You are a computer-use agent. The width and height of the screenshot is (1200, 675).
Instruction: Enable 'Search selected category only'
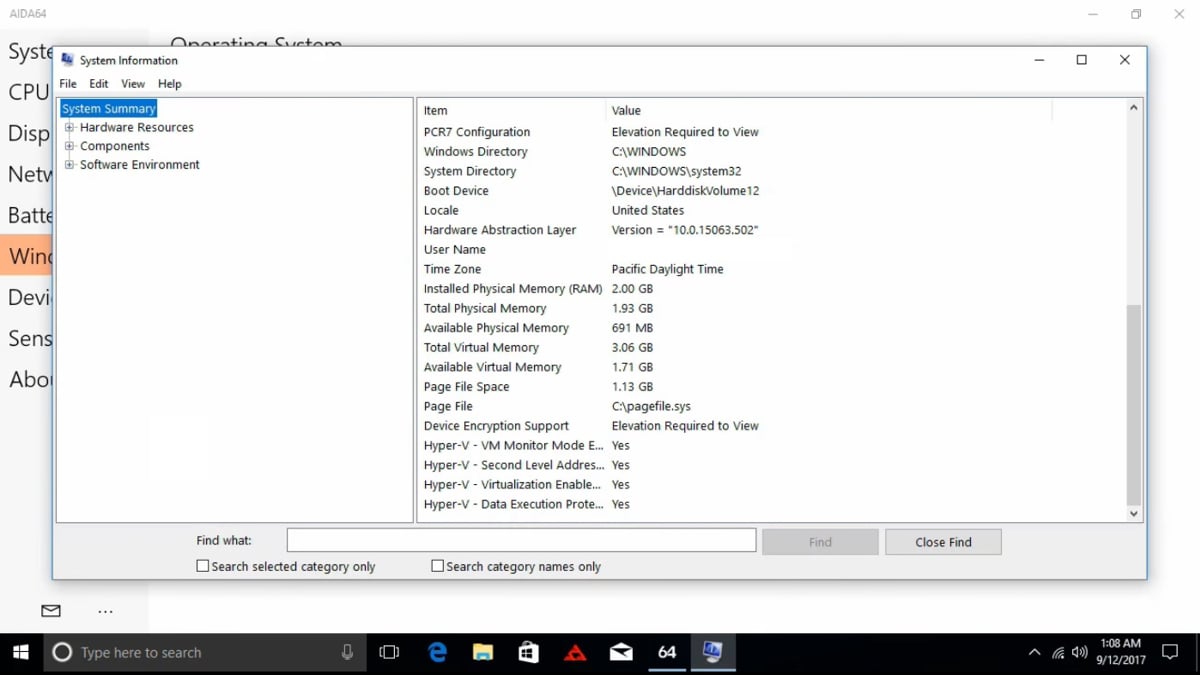203,566
